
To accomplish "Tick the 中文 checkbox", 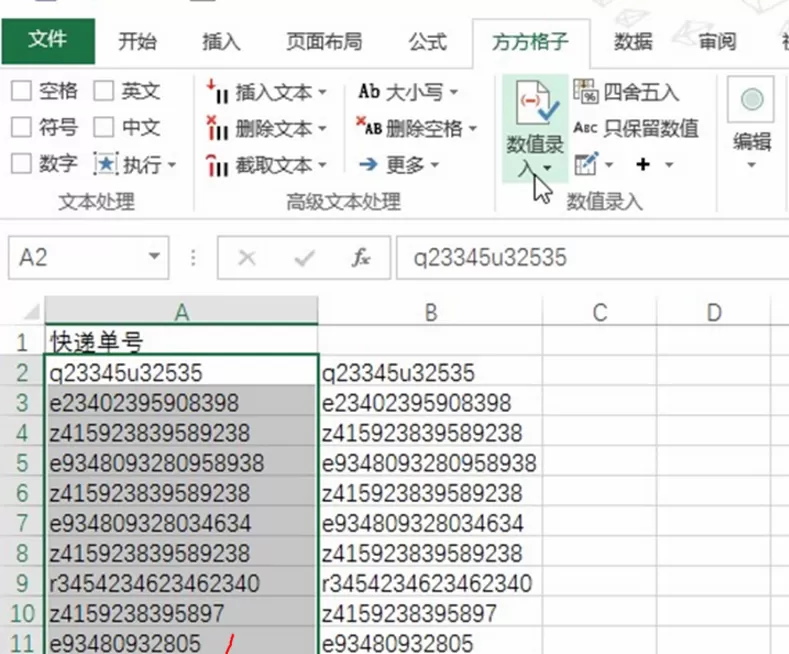I will pos(104,128).
